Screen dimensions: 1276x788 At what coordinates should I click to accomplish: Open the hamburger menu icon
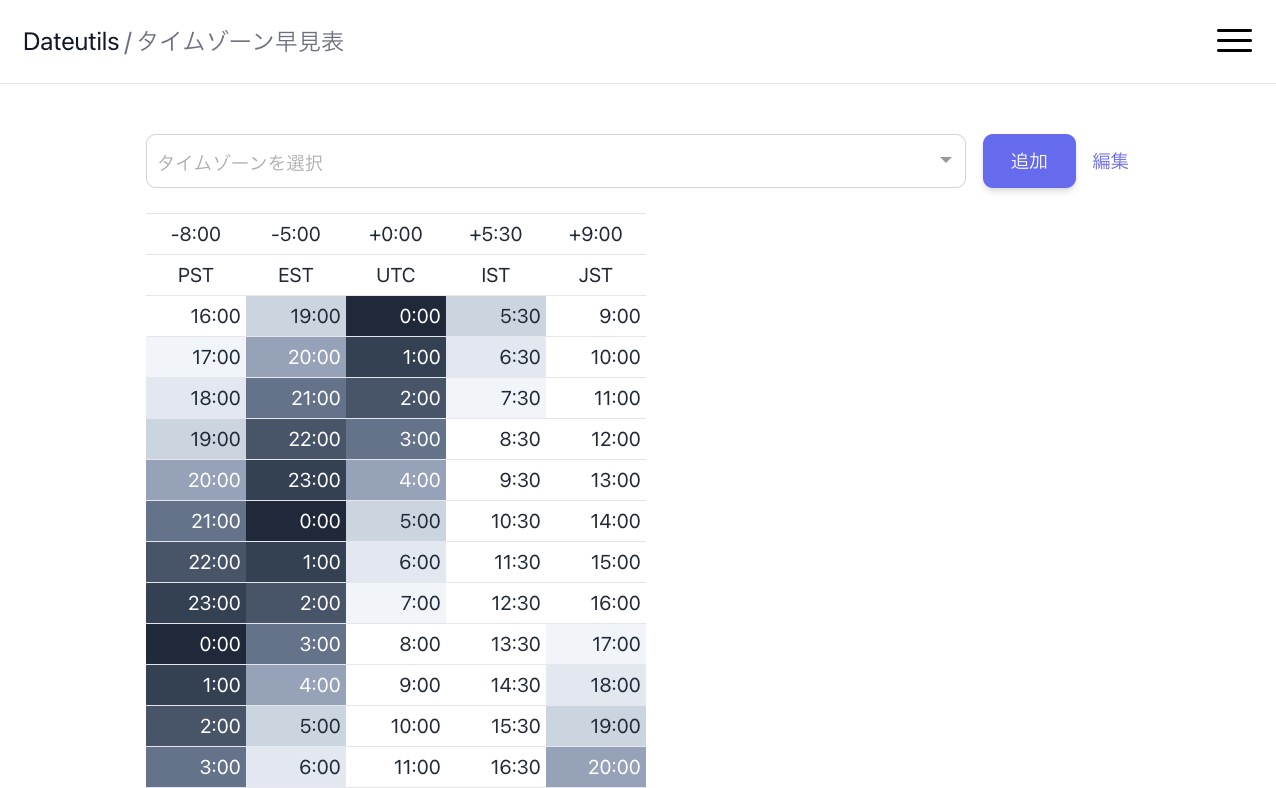click(1234, 40)
